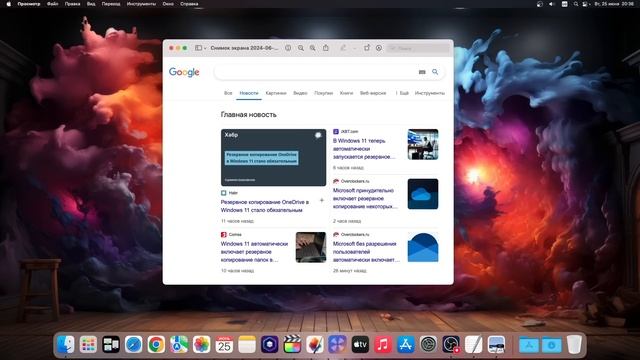Launch Final Cut Pro from the Dock
The width and height of the screenshot is (640, 360).
[x=292, y=344]
